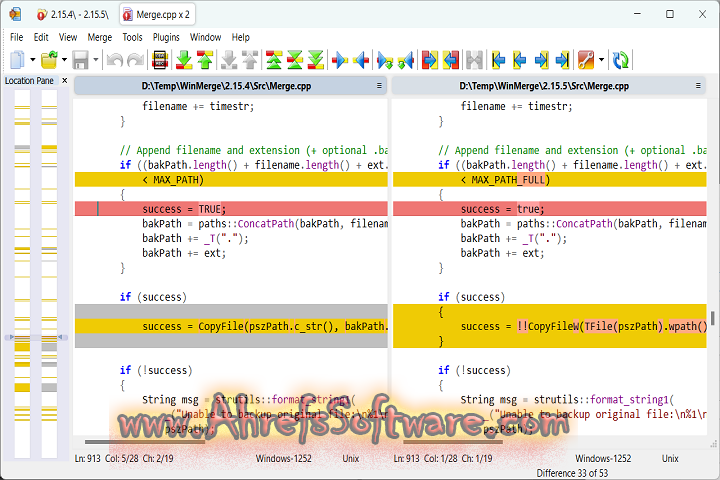The image size is (720, 480).
Task: Click the 'success = TRUE;' line in left pane
Action: [x=231, y=209]
